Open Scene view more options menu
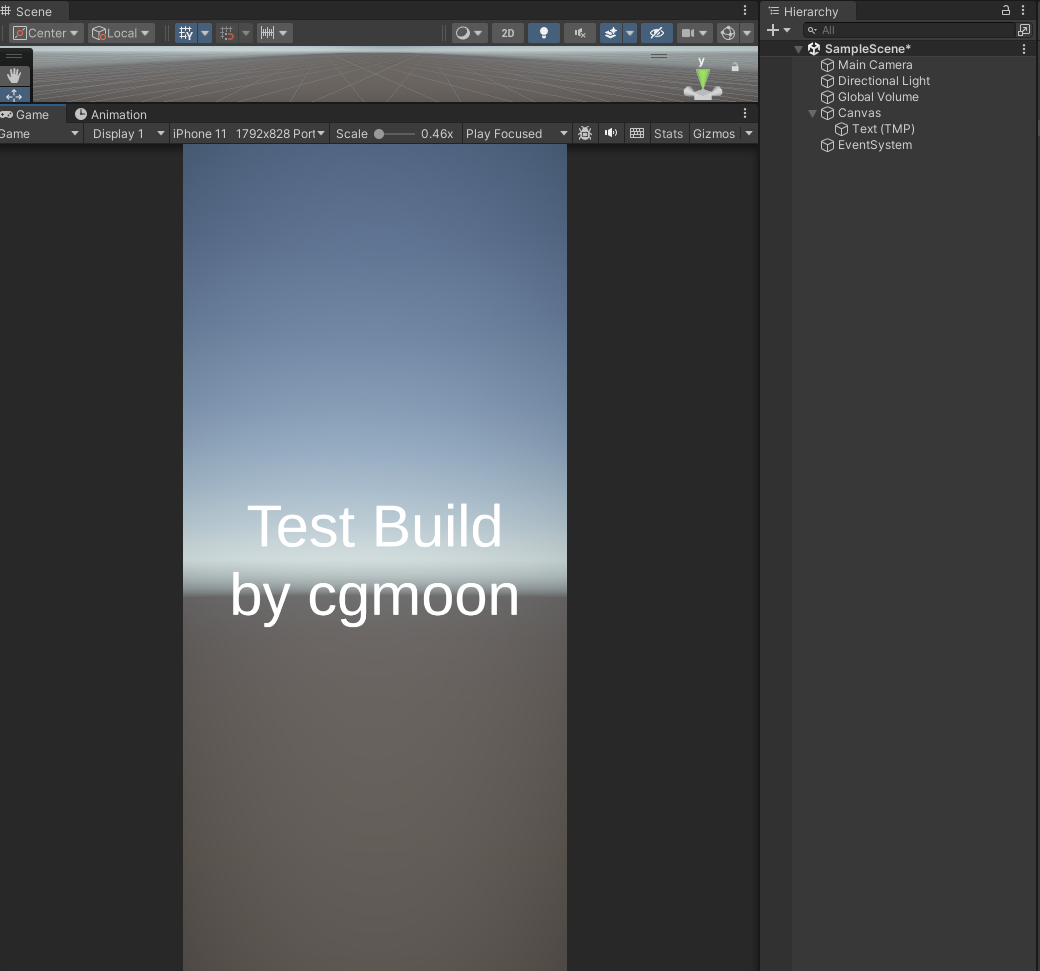Image resolution: width=1040 pixels, height=971 pixels. tap(745, 10)
